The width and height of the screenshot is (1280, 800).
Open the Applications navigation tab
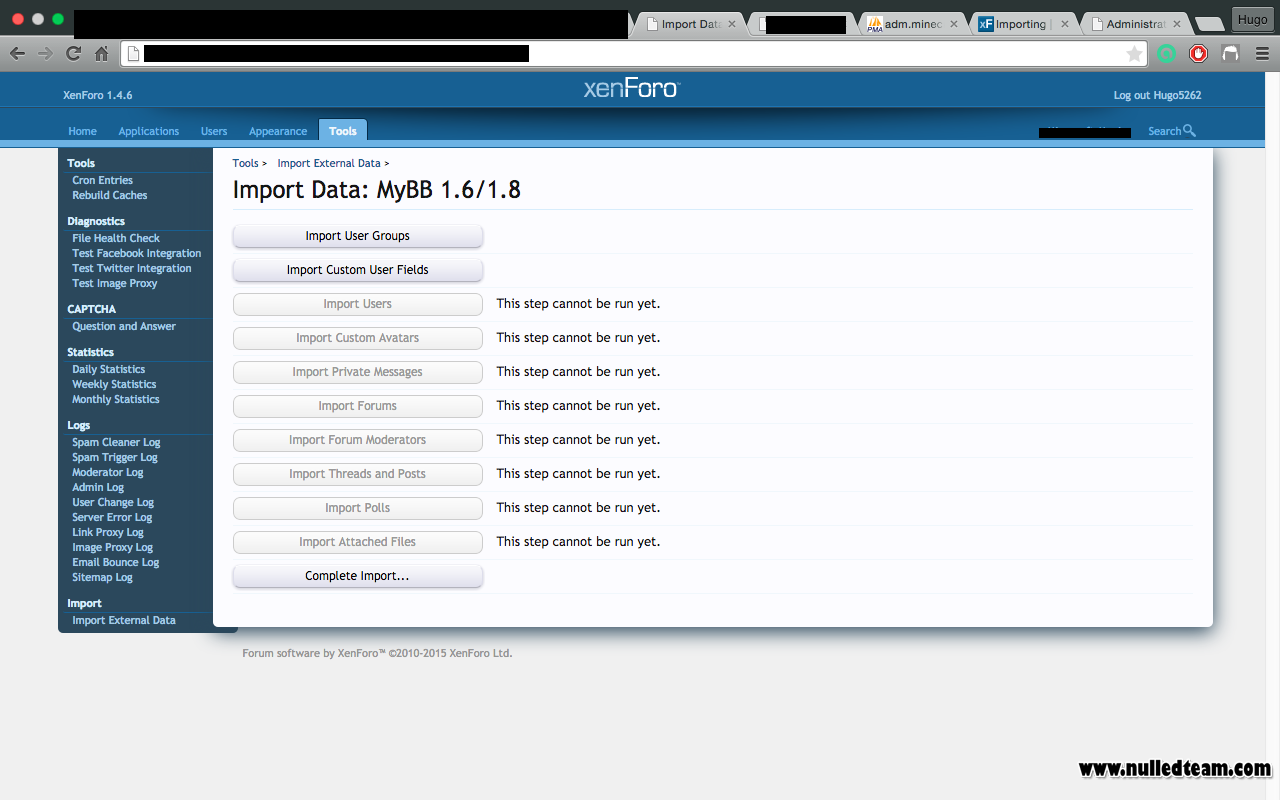click(x=149, y=131)
